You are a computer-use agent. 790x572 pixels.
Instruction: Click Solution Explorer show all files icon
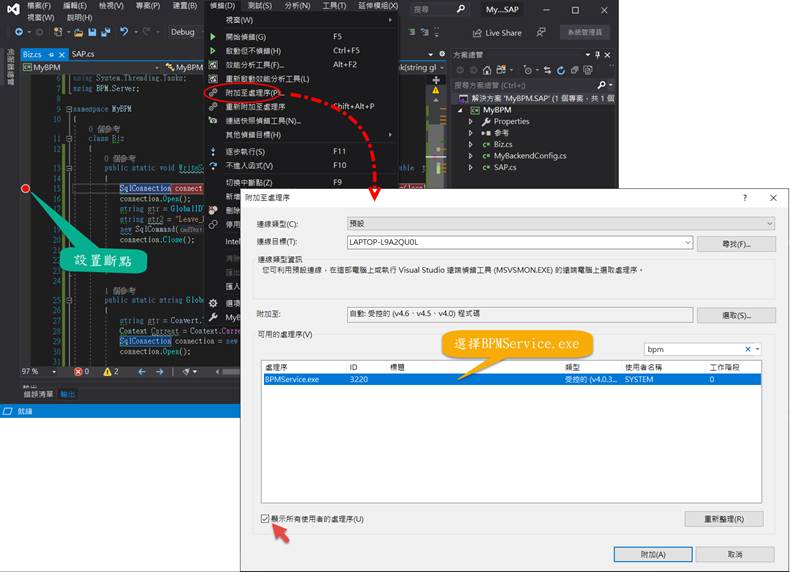[x=587, y=70]
